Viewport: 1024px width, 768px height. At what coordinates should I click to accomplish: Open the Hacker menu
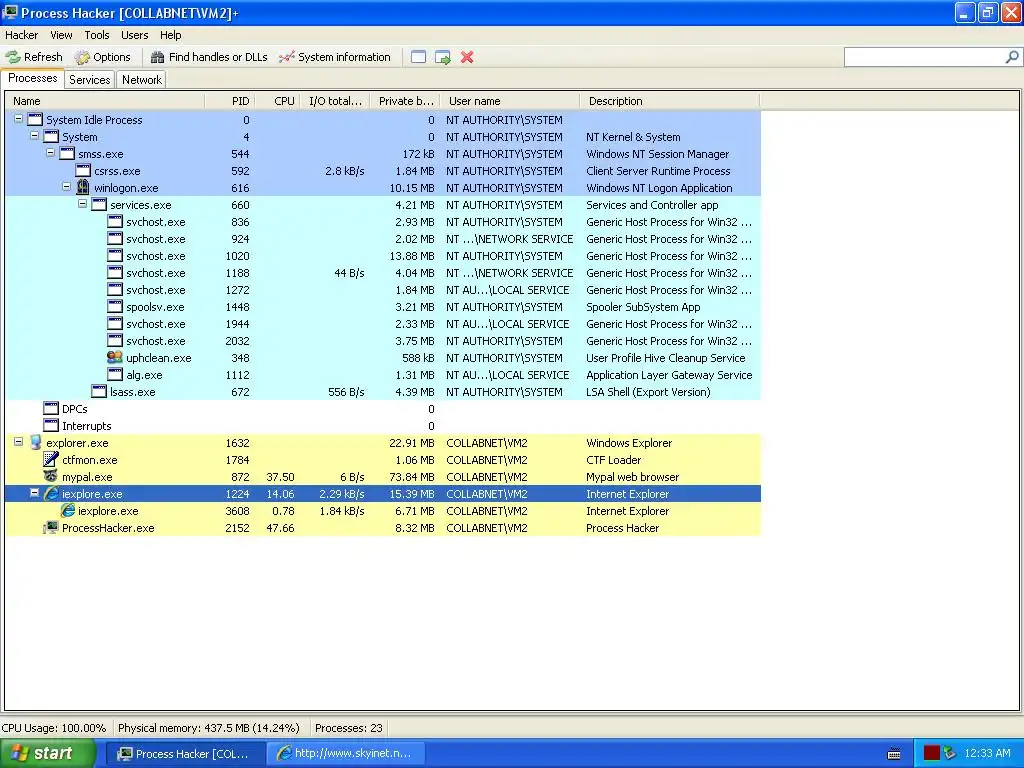pyautogui.click(x=22, y=35)
